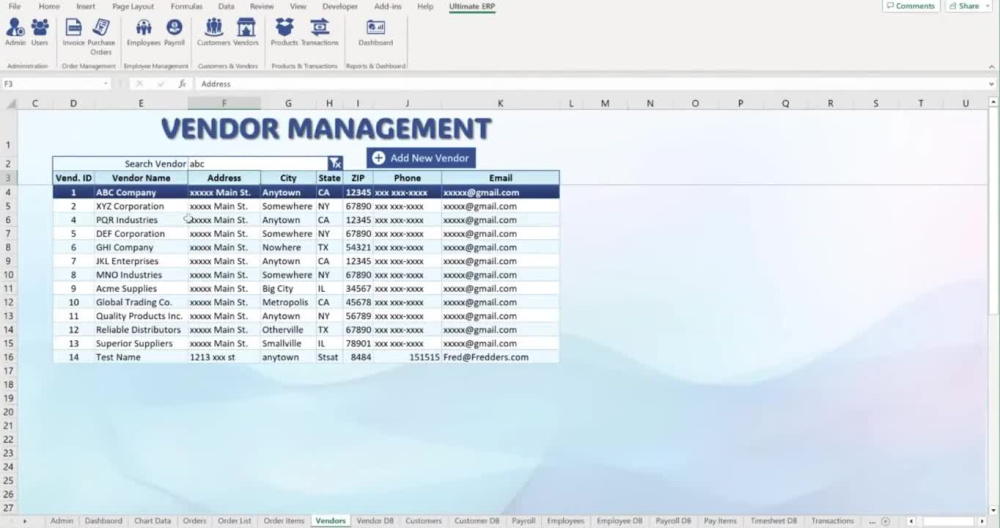The image size is (1000, 528).
Task: Click the formula bar showing Address
Action: [590, 84]
